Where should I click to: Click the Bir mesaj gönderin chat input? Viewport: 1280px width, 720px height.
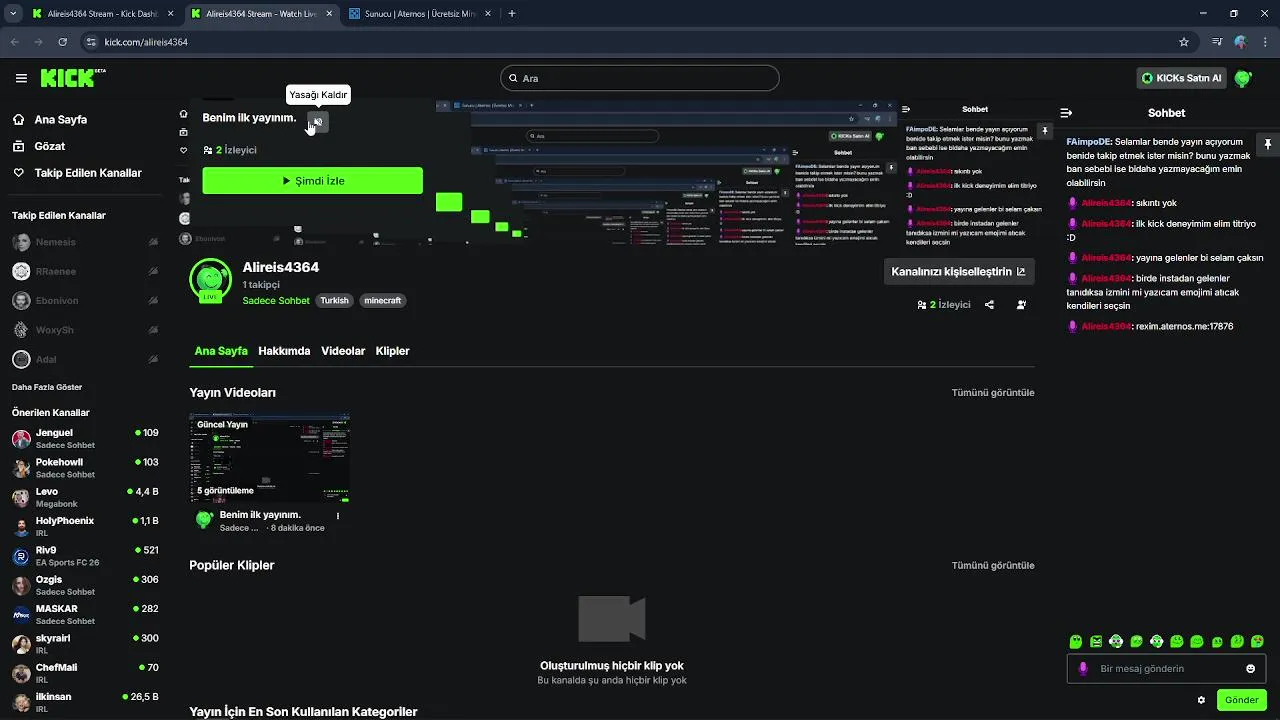tap(1166, 669)
